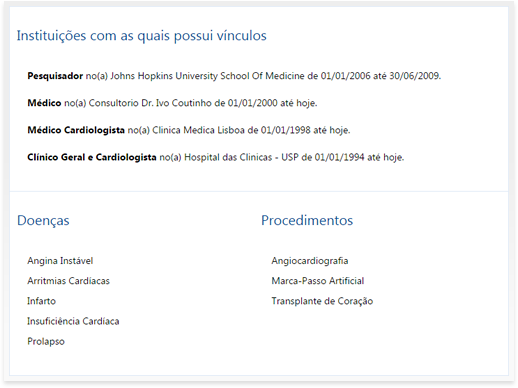518x388 pixels.
Task: Open the Prolapso disease item
Action: click(x=46, y=342)
